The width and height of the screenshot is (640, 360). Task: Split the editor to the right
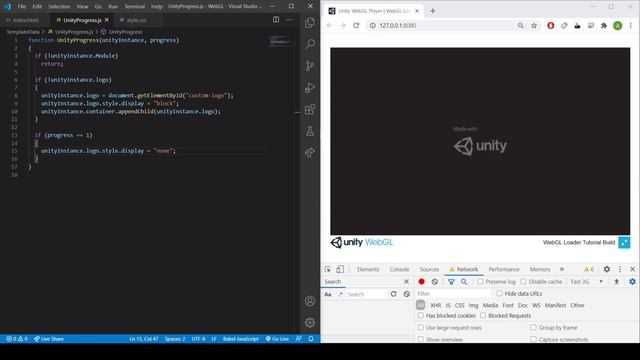276,20
